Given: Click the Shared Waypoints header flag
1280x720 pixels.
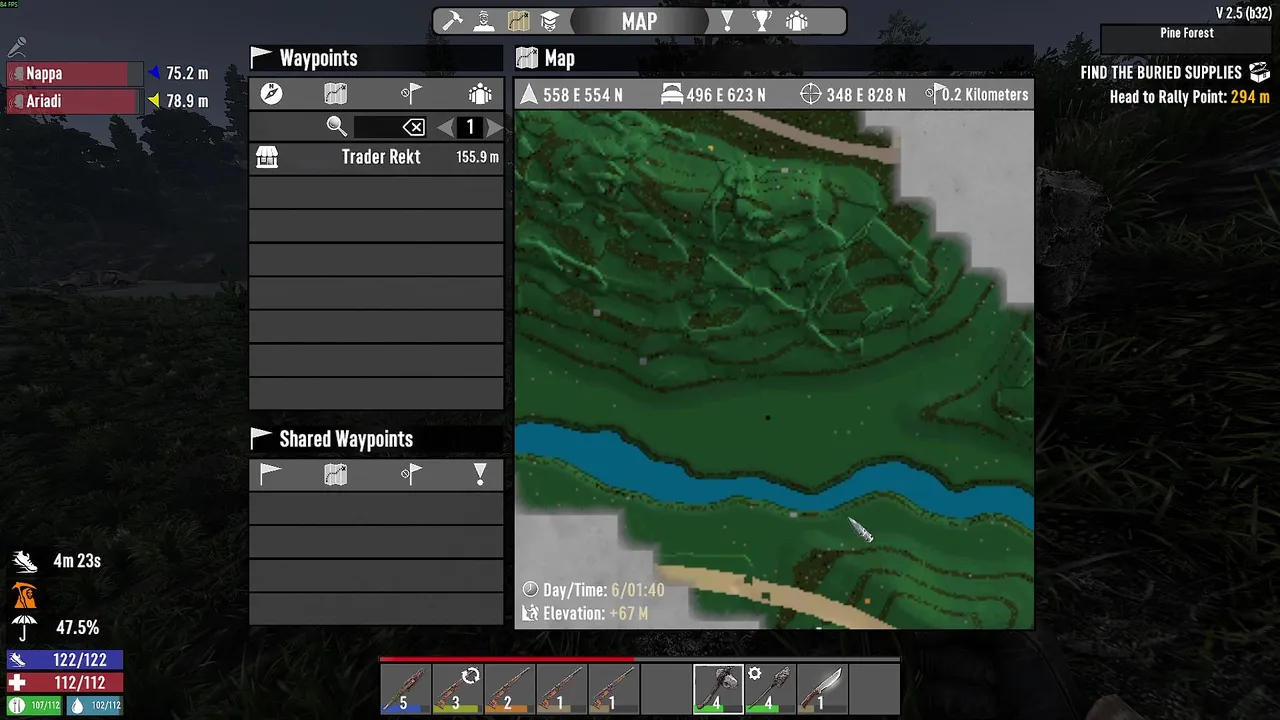Looking at the screenshot, I should tap(261, 438).
